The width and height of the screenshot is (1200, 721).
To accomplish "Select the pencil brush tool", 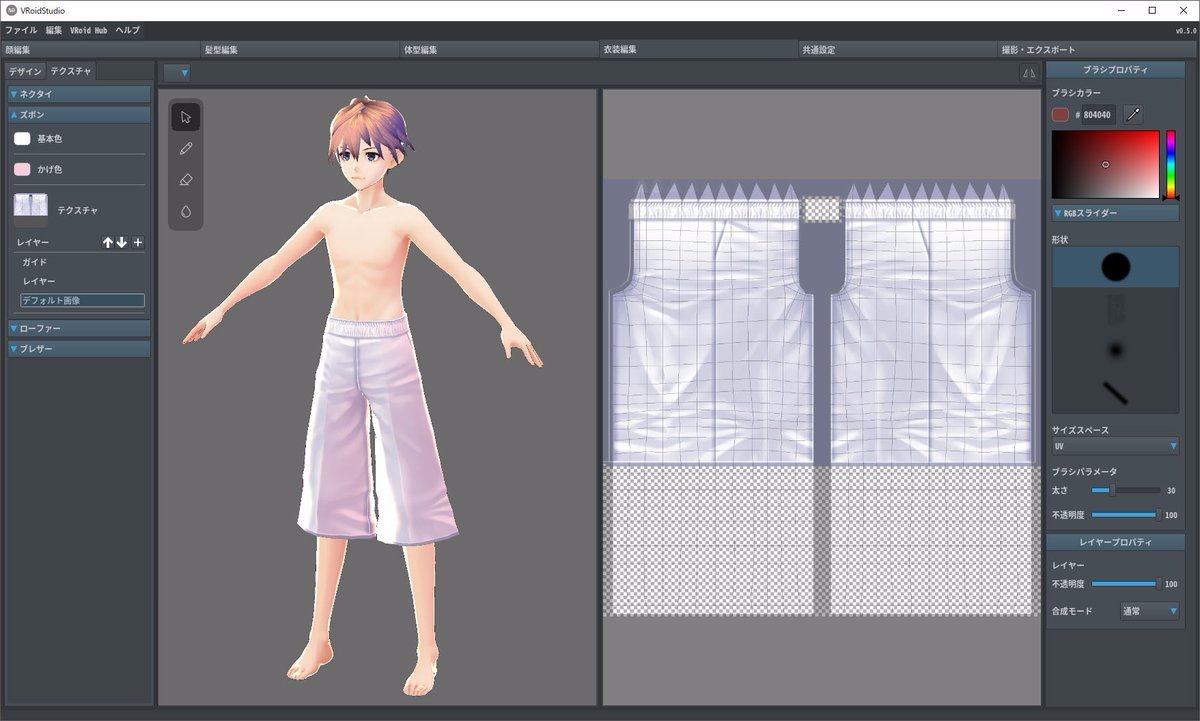I will tap(185, 149).
